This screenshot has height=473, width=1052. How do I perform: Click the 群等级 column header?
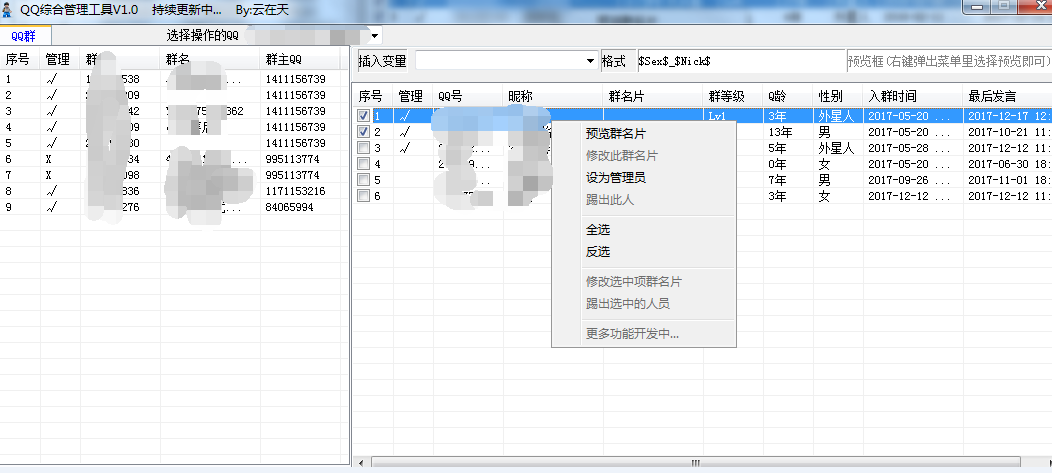point(733,97)
